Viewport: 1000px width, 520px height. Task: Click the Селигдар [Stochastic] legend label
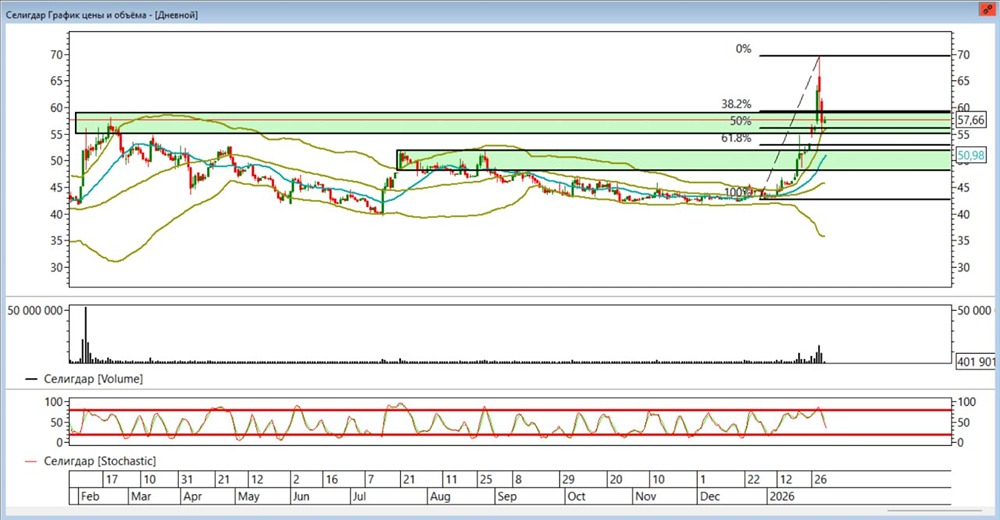(x=98, y=460)
